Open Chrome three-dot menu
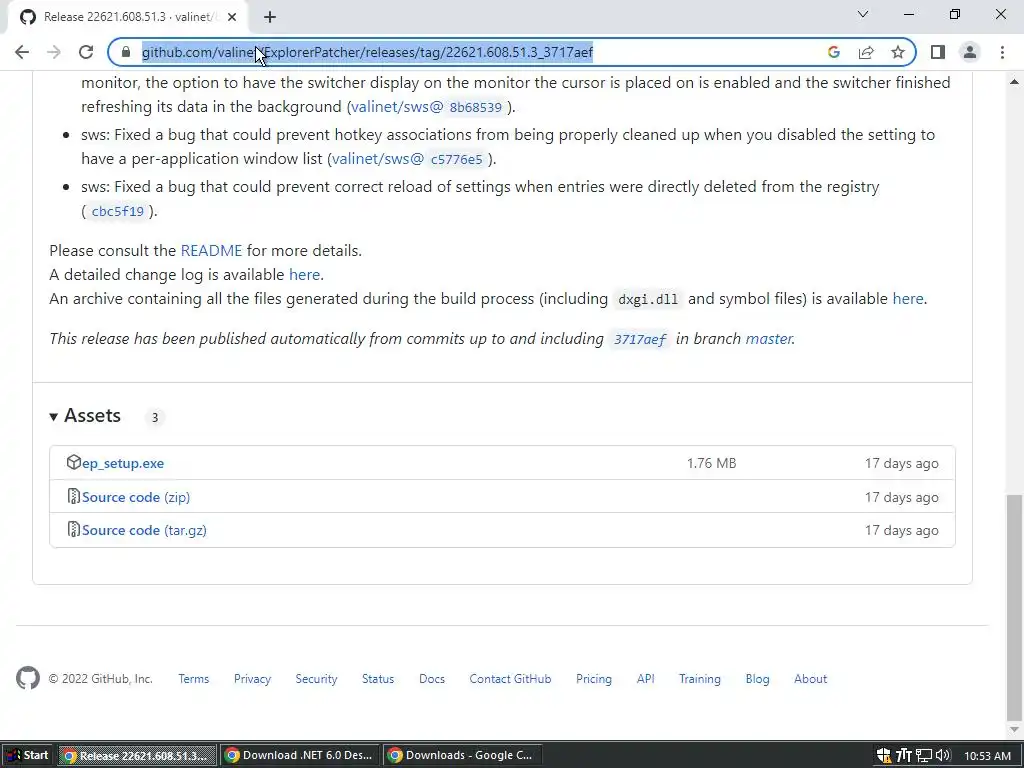The image size is (1024, 768). (1002, 52)
